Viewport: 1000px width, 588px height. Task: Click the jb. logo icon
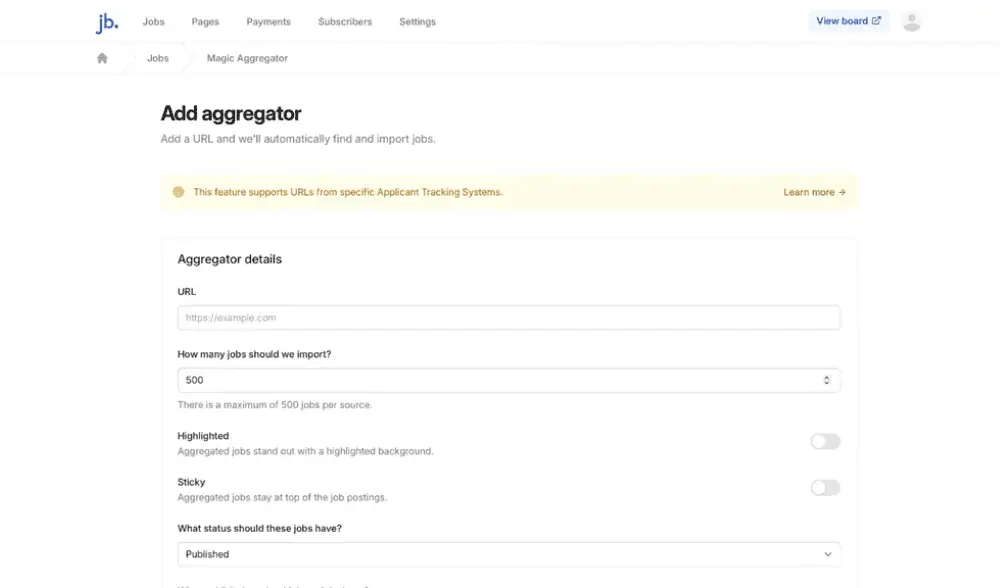click(x=106, y=22)
